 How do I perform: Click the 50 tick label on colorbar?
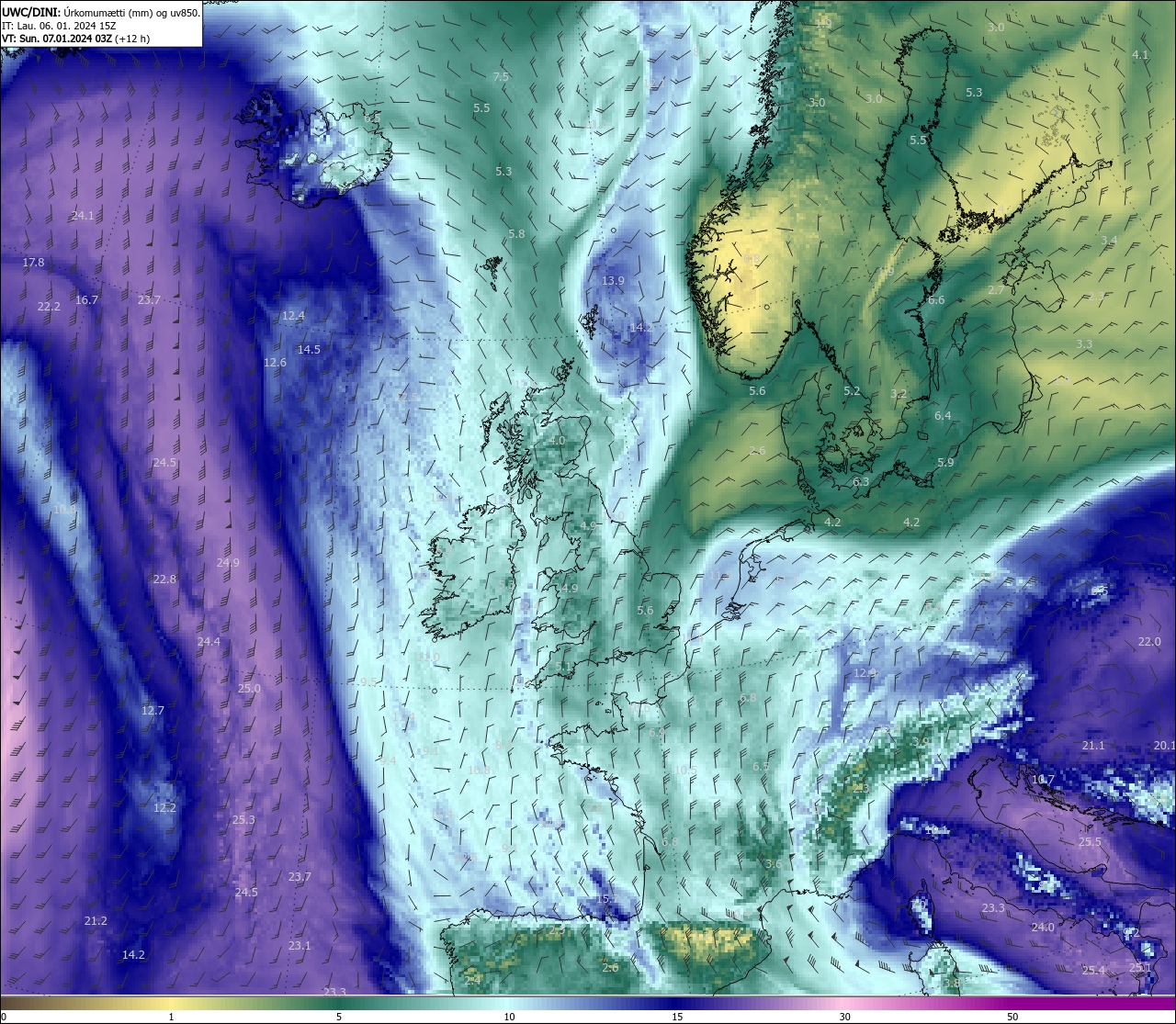point(1012,1017)
